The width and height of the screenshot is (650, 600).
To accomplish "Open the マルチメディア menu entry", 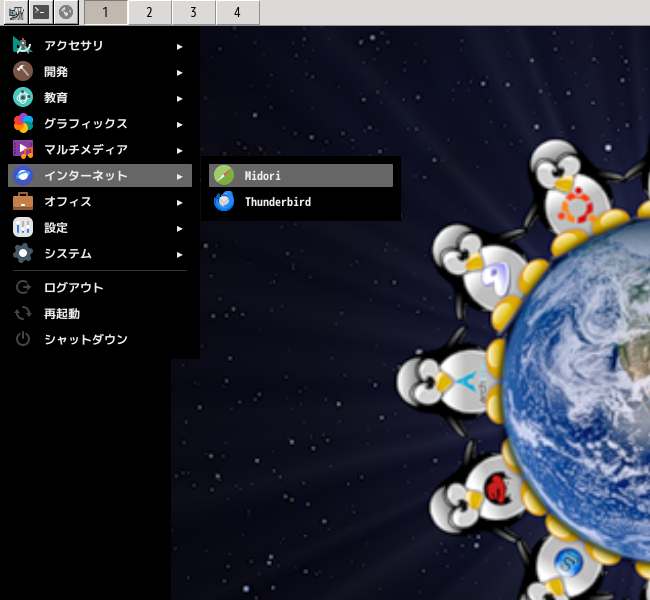I will point(100,150).
